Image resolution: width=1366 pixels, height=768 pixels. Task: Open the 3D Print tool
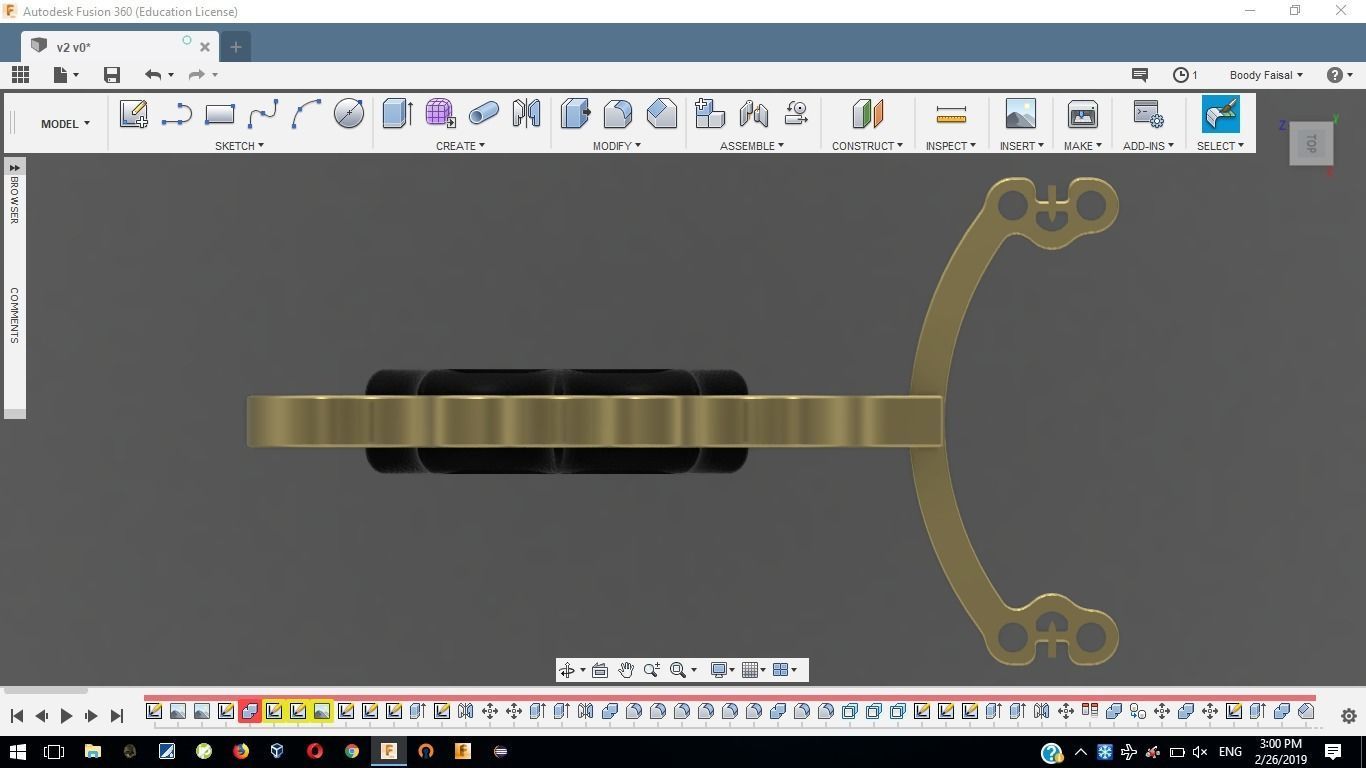(x=1082, y=113)
